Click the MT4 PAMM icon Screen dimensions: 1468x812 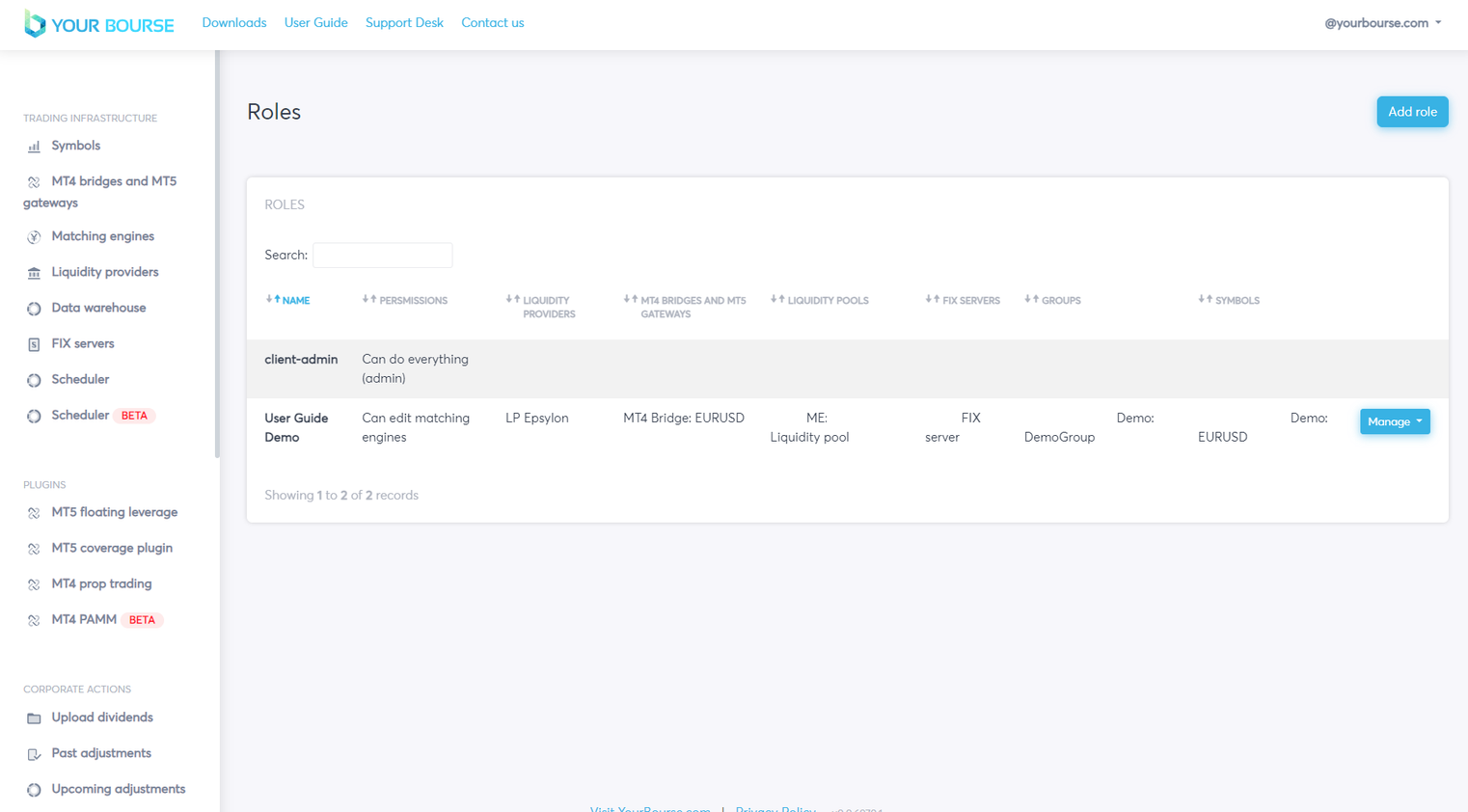(34, 620)
